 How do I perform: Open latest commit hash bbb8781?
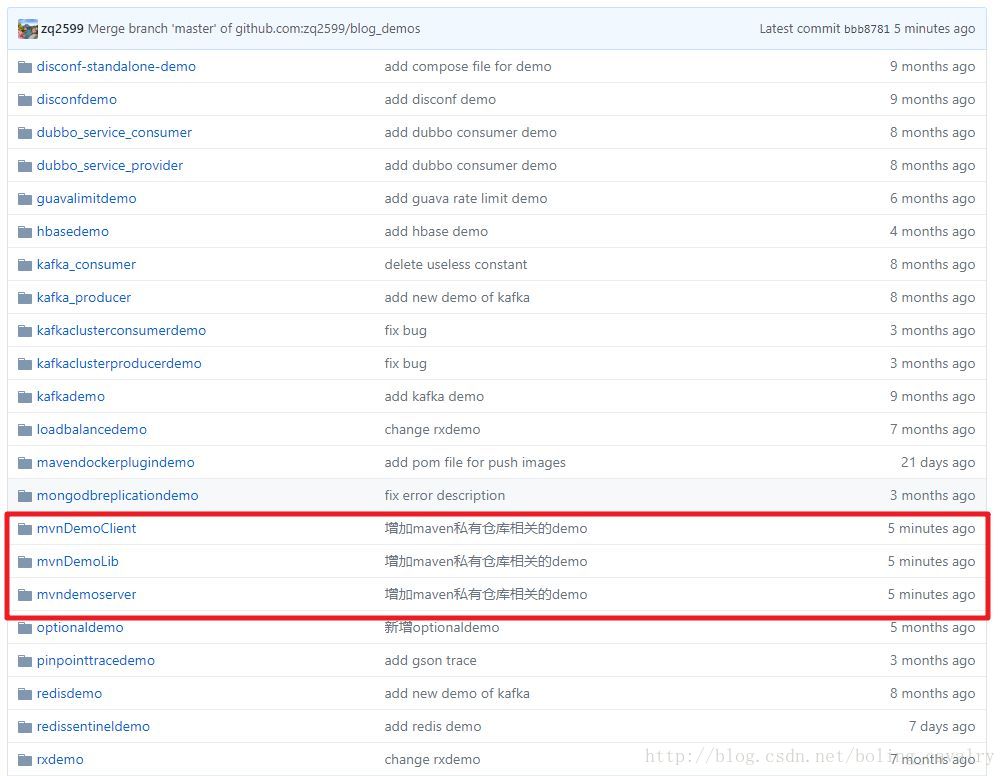pyautogui.click(x=867, y=29)
